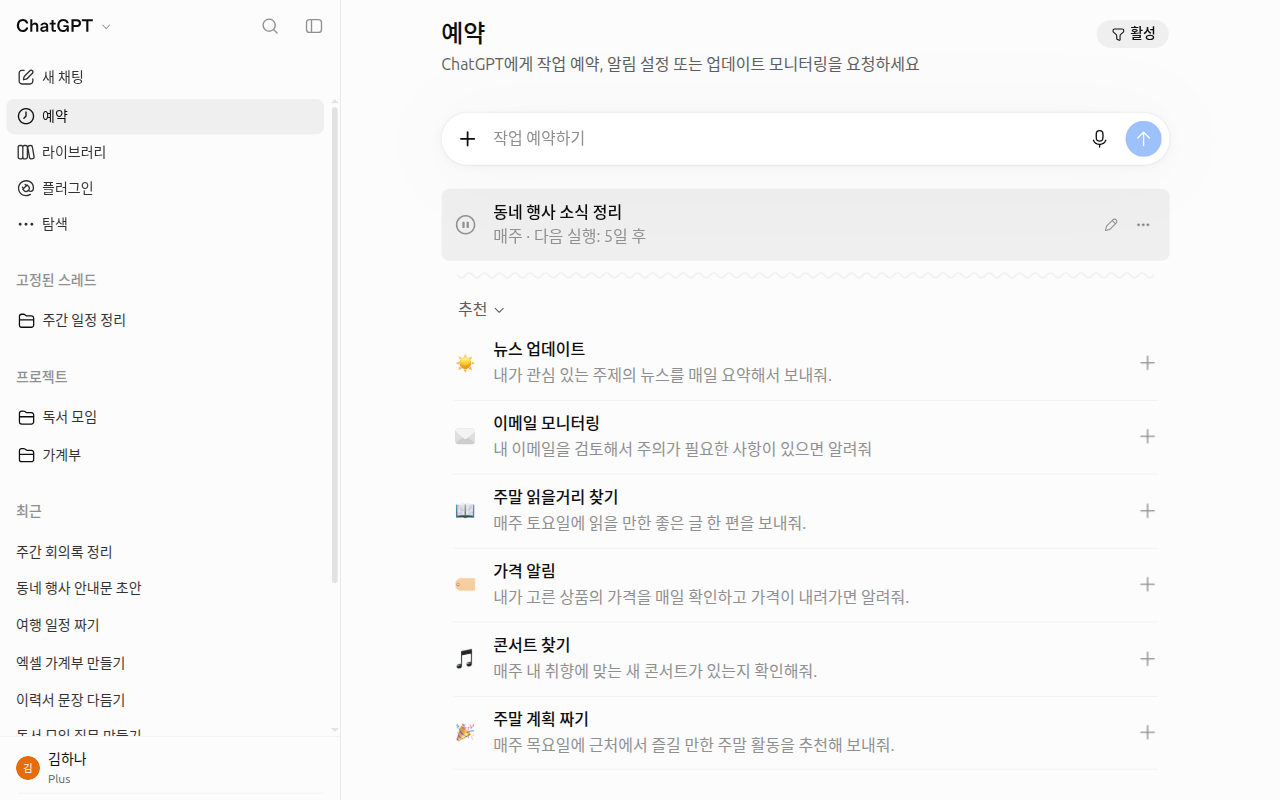
Task: Pause the 동네 행사 소식 정리 task
Action: click(465, 225)
